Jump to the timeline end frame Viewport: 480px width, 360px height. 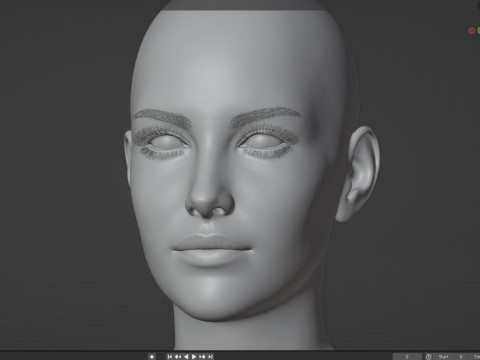[210, 357]
